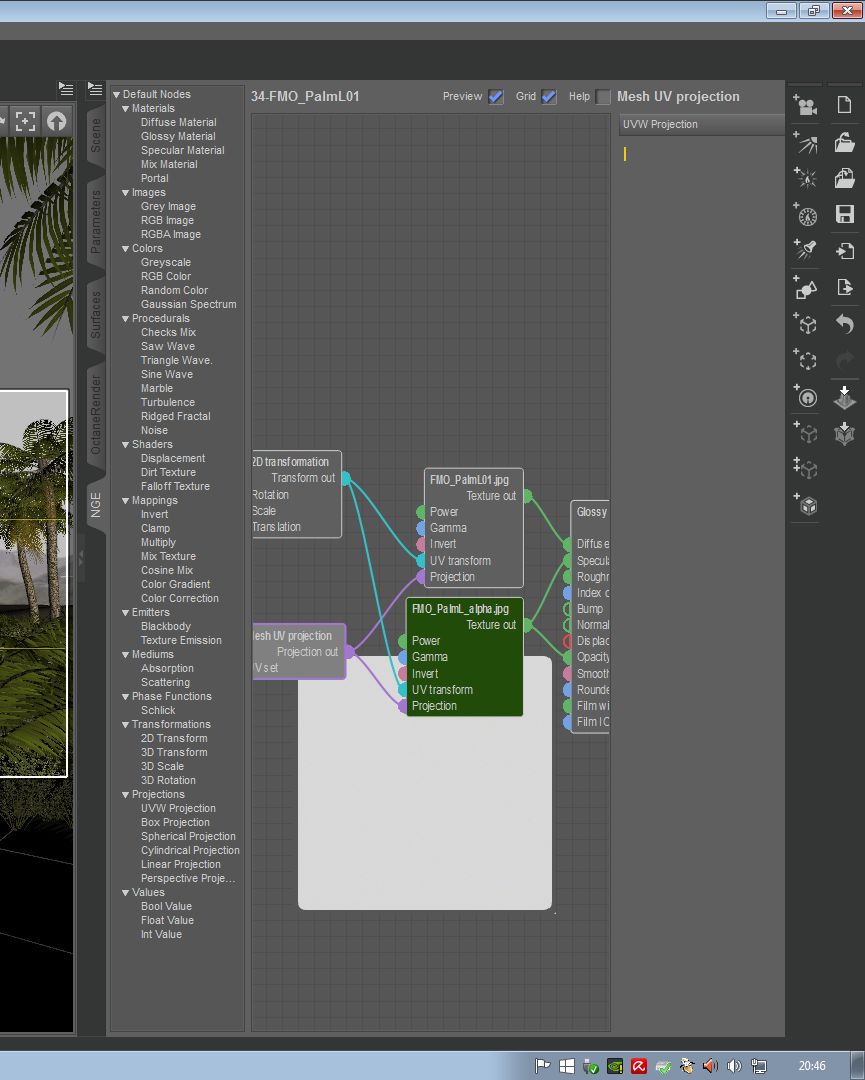Select Glossy Material in node list

178,136
